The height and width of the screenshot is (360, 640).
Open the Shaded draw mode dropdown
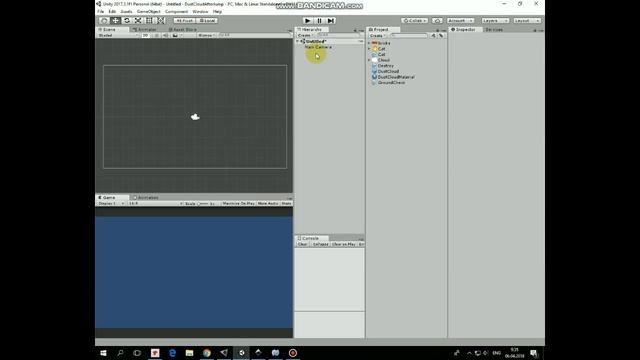click(x=118, y=35)
